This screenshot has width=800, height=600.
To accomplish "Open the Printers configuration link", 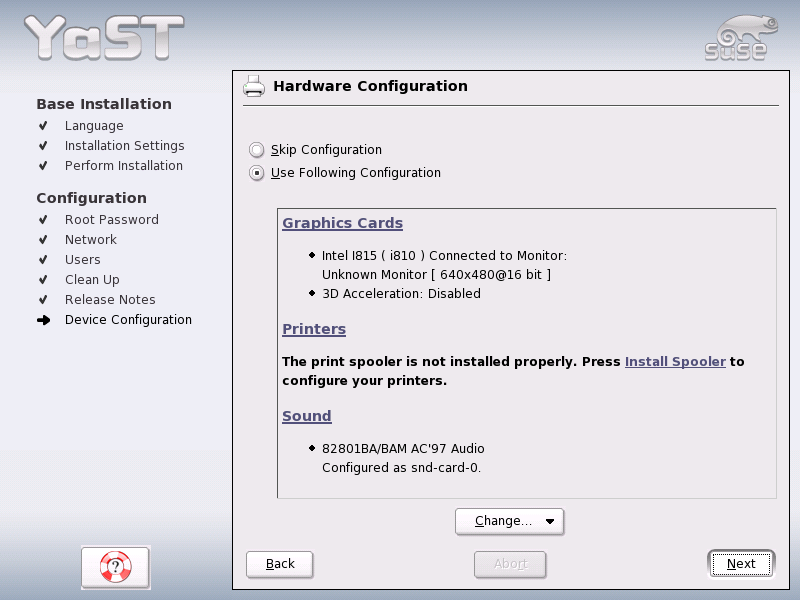I will tap(314, 329).
